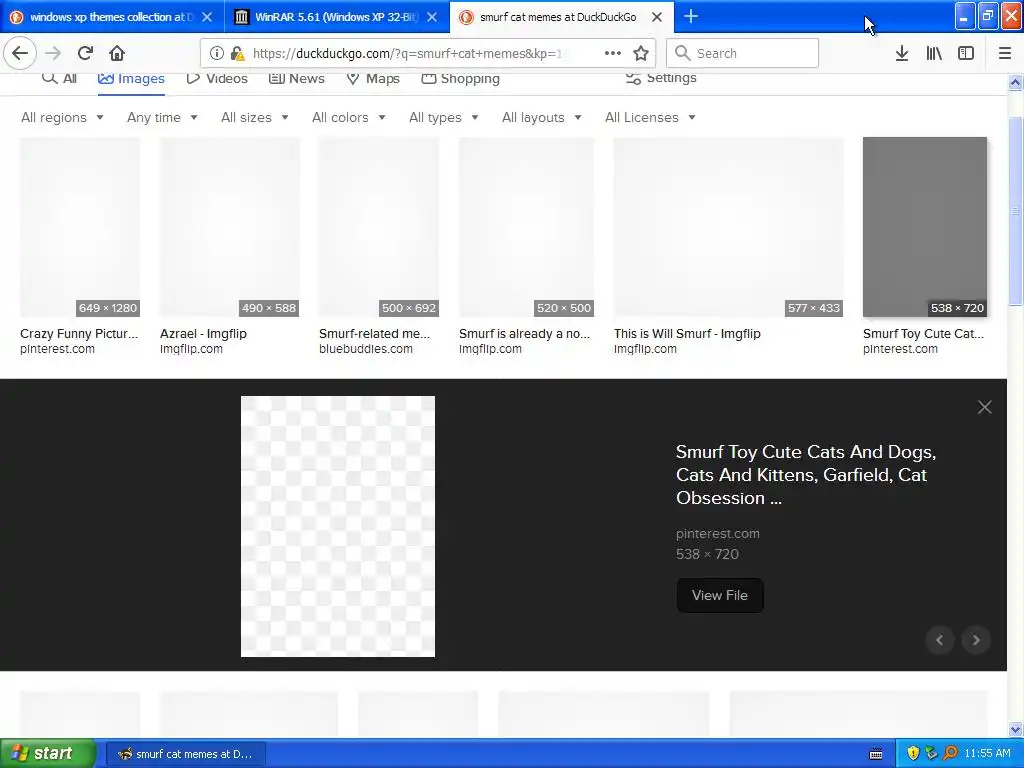Open the Smurf Toy Cute Cats title link
The height and width of the screenshot is (768, 1024).
click(806, 475)
